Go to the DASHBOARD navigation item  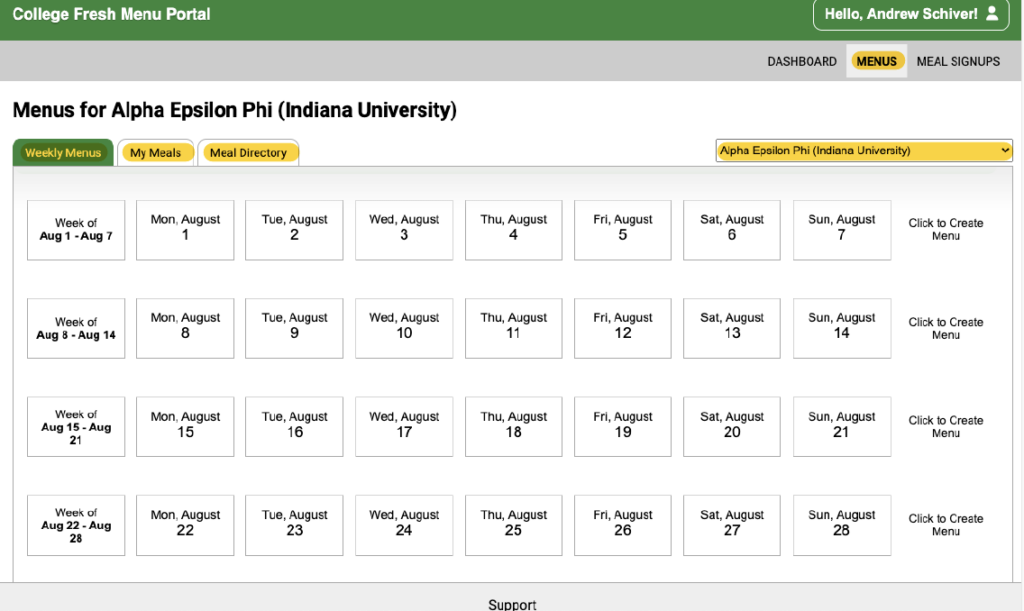(801, 61)
